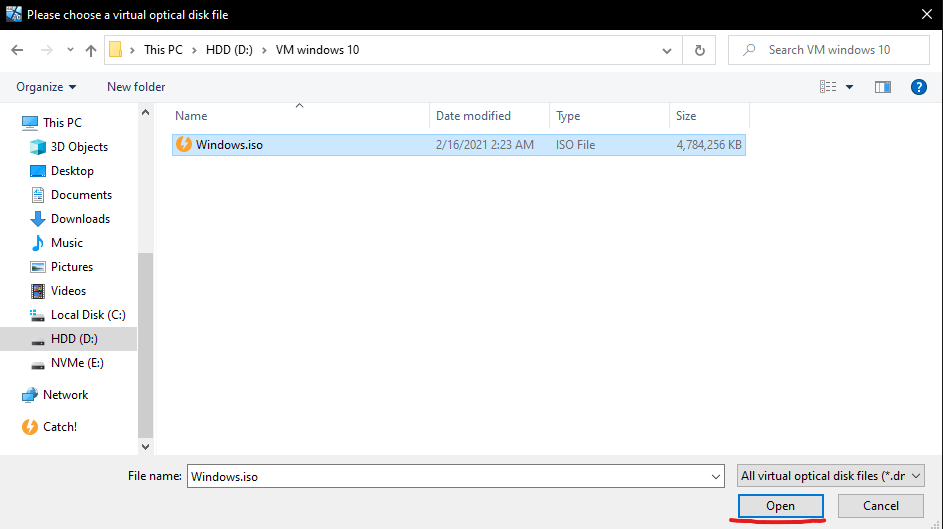Viewport: 943px width, 529px height.
Task: Click the Open button
Action: (x=780, y=506)
